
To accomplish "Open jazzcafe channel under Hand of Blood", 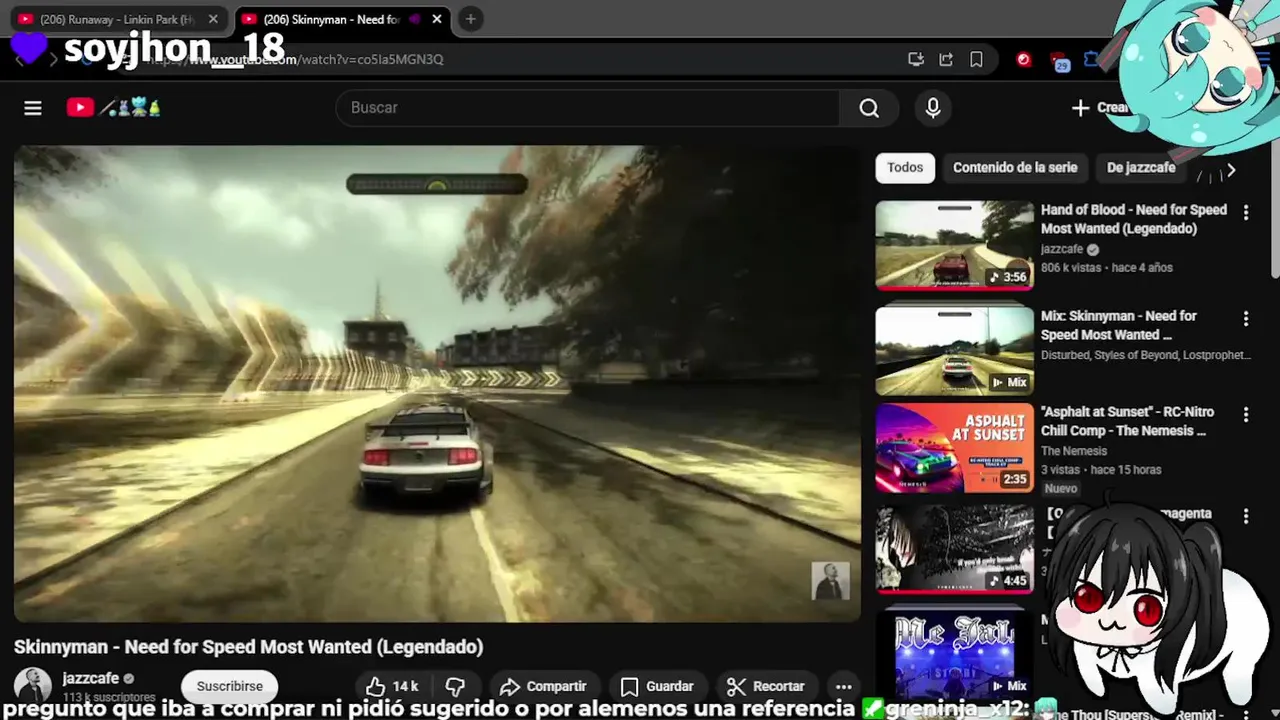I will pos(1062,249).
